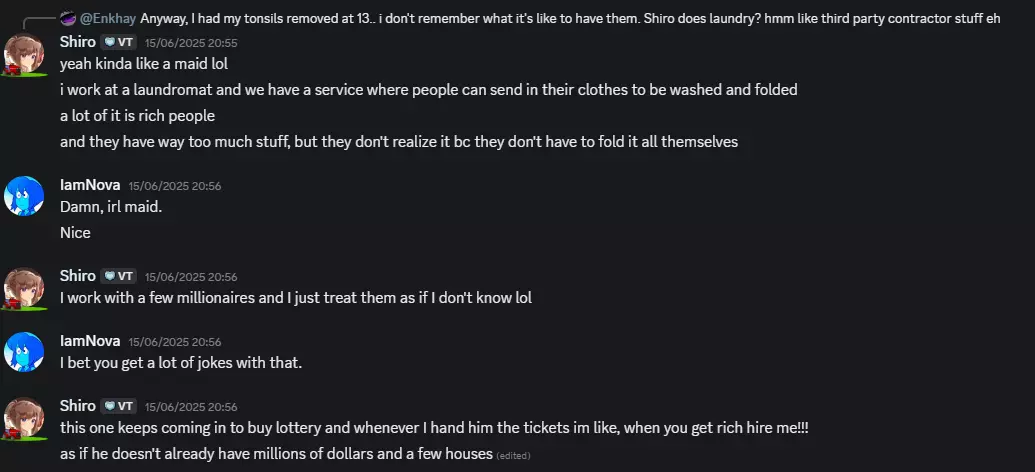1035x472 pixels.
Task: Click the IamNova username above "Damn, irl maid."
Action: pos(90,185)
